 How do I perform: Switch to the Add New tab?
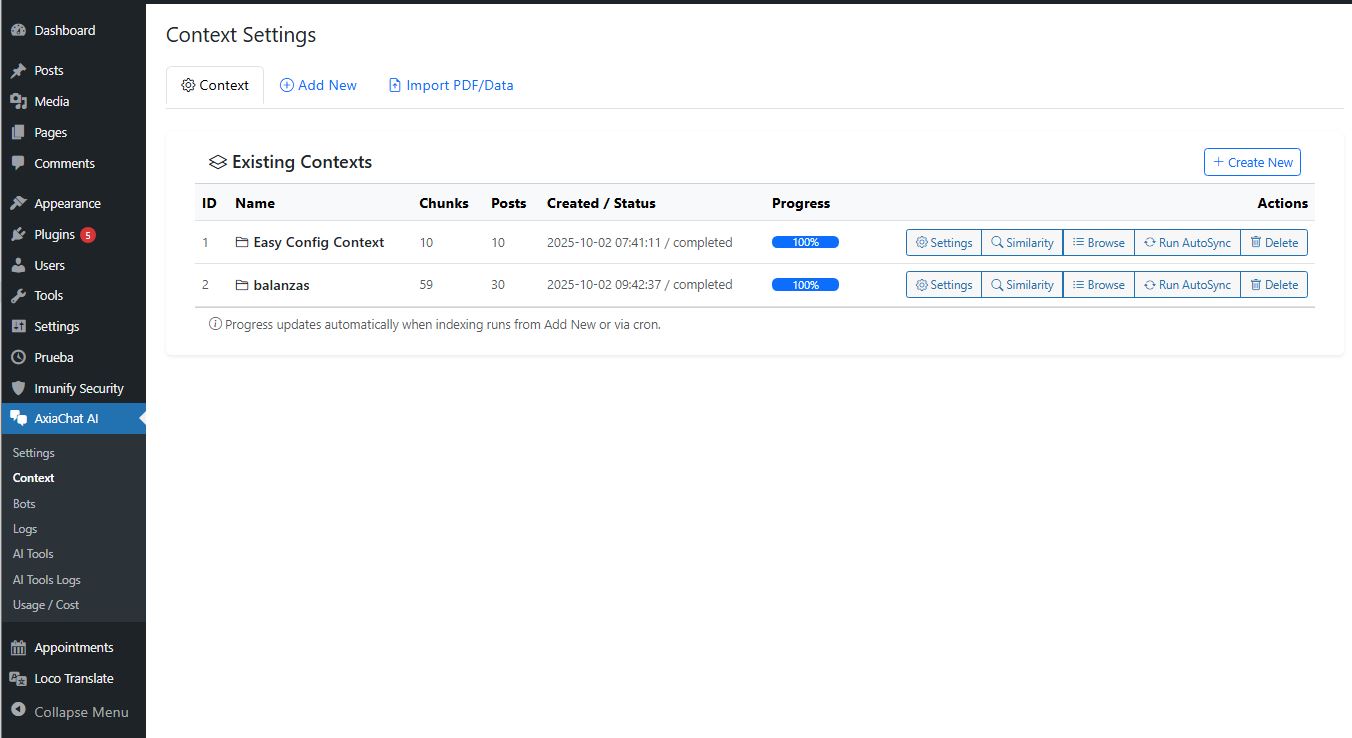(x=318, y=85)
